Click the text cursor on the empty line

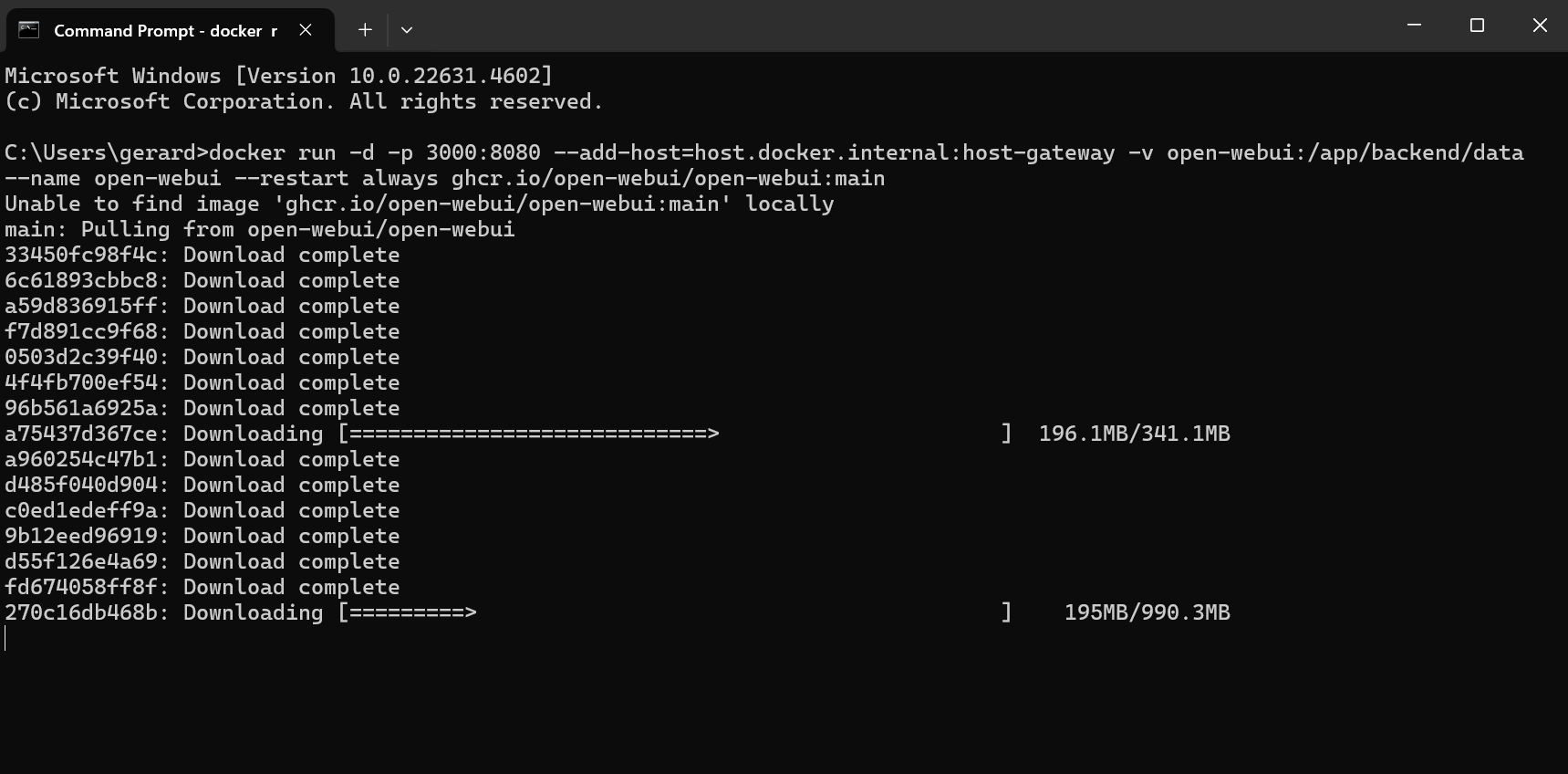5,638
